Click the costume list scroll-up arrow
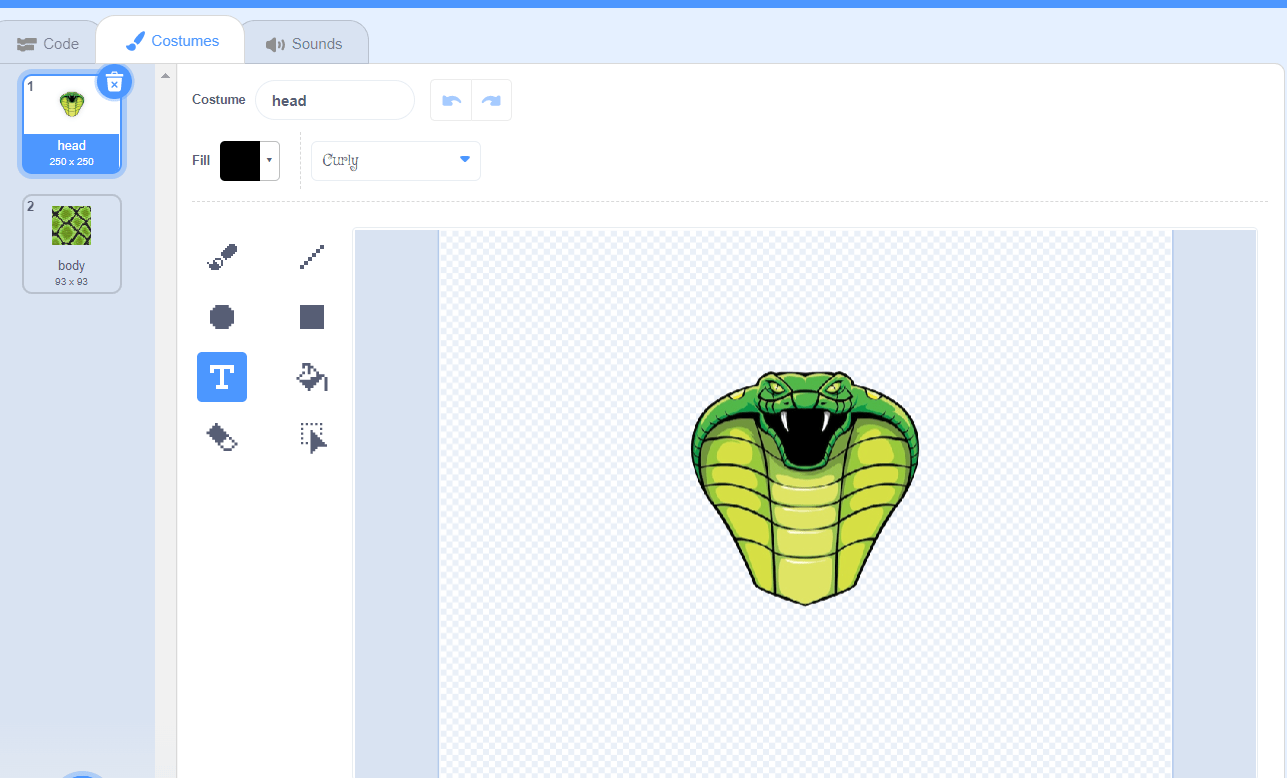This screenshot has width=1287, height=778. click(x=166, y=76)
